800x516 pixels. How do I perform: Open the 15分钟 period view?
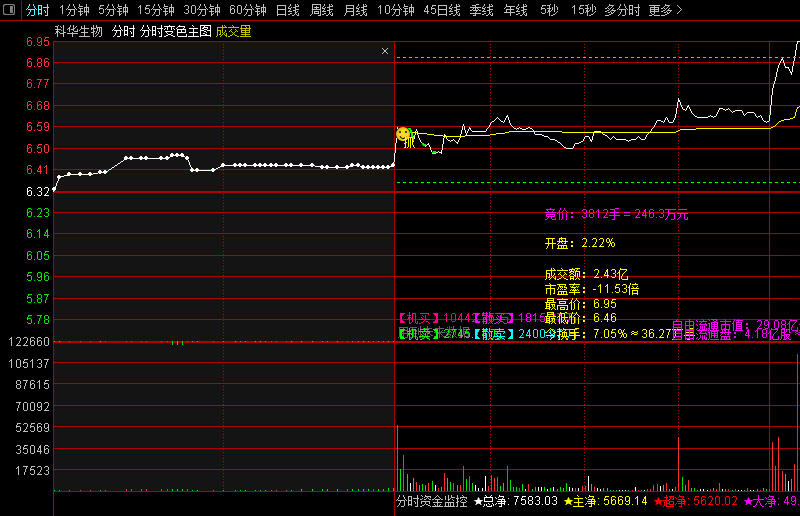156,10
